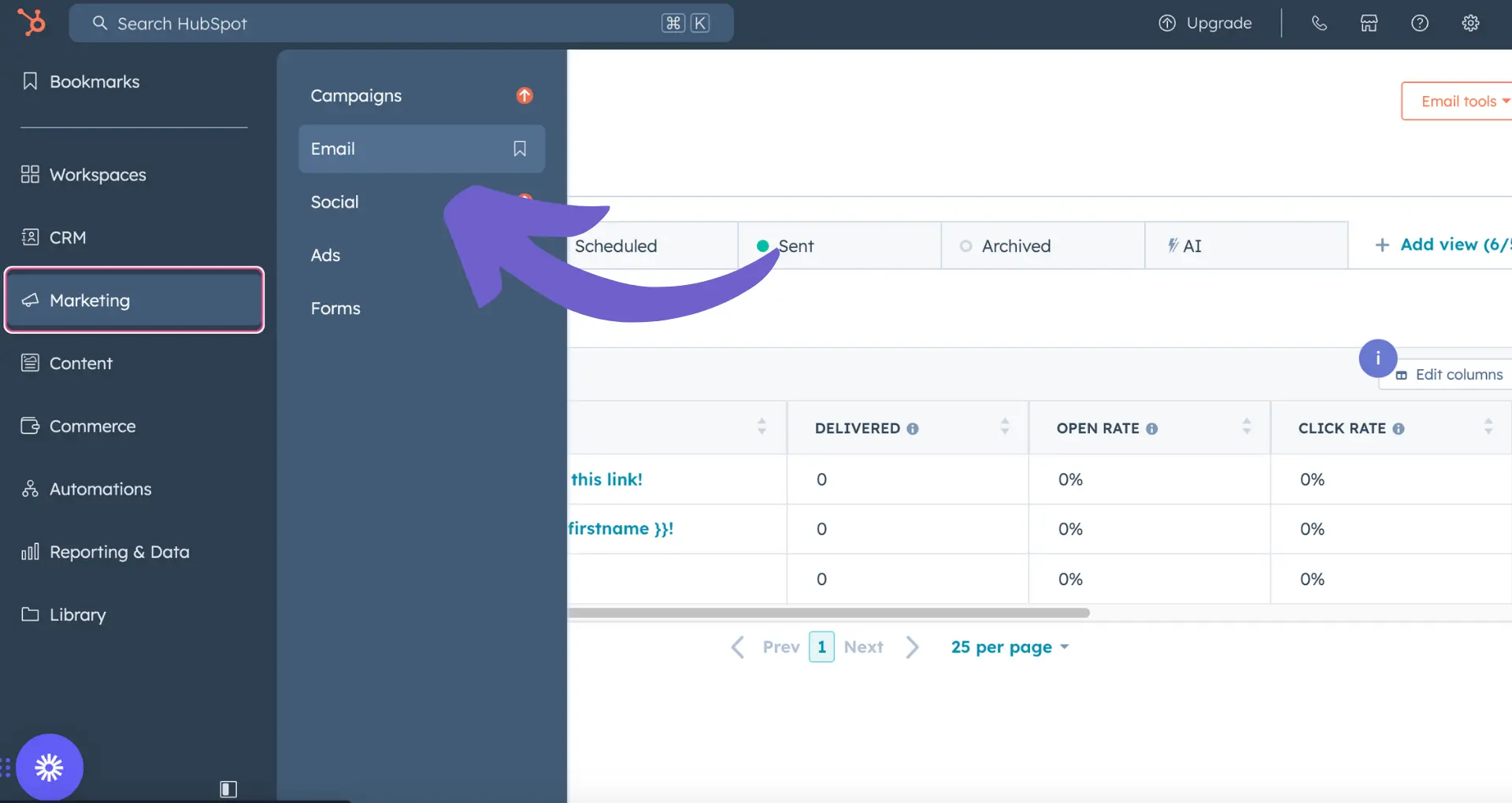The image size is (1512, 803).
Task: Click the HubSpot sprocket logo
Action: click(31, 22)
